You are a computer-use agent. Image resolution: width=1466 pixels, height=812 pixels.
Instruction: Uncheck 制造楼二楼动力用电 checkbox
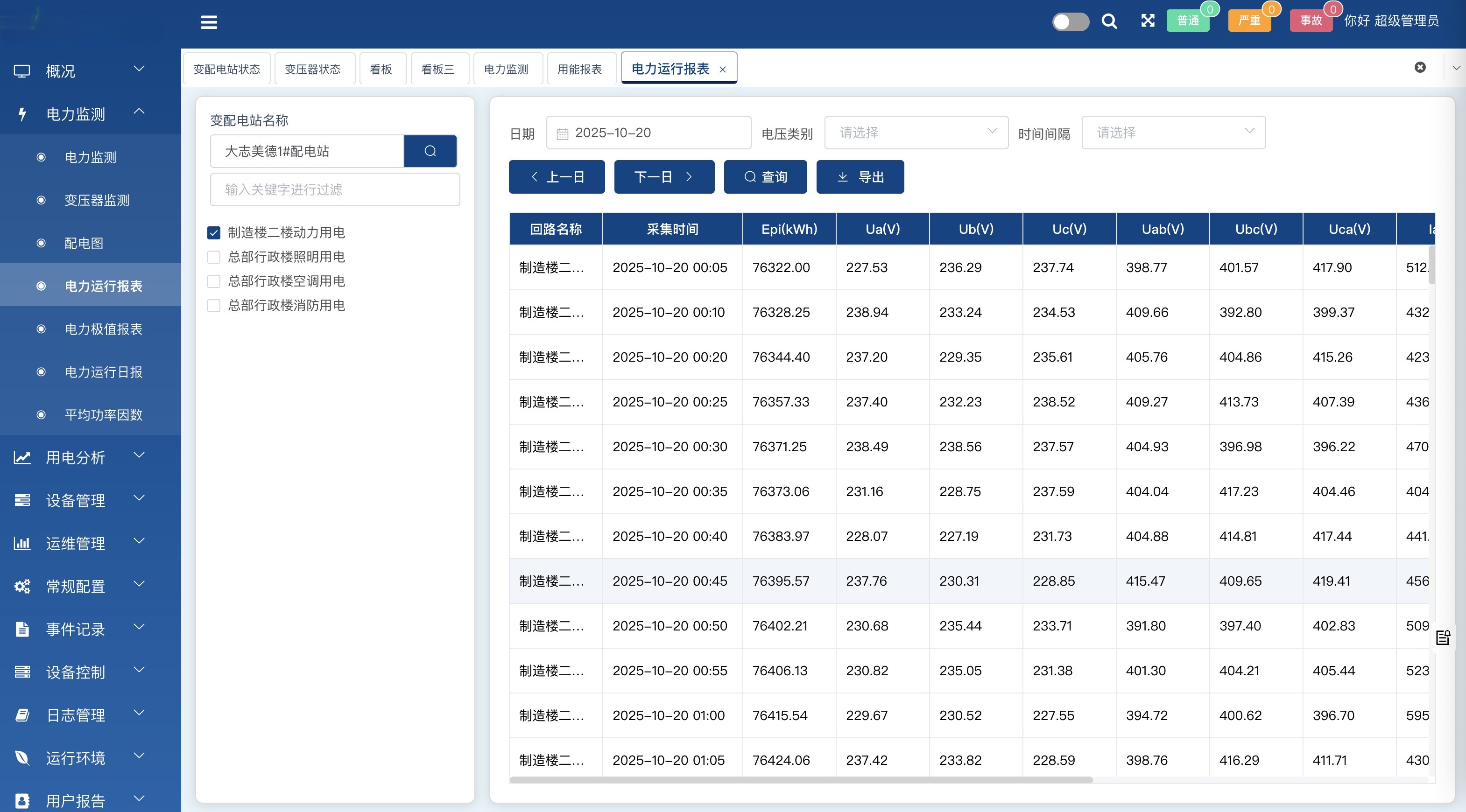point(214,233)
